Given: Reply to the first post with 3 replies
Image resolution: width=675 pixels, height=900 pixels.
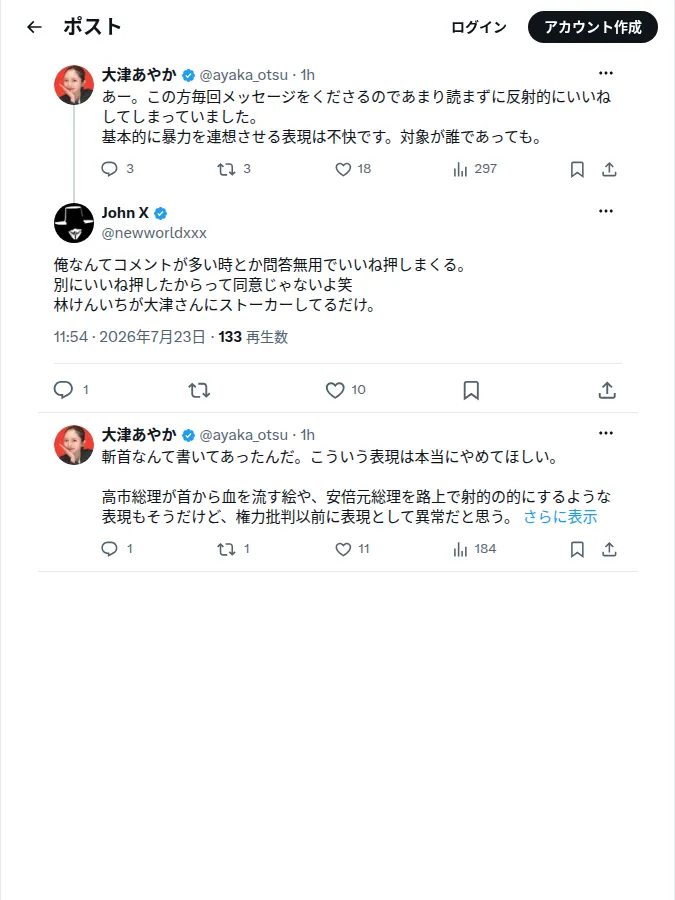Looking at the screenshot, I should (x=117, y=169).
